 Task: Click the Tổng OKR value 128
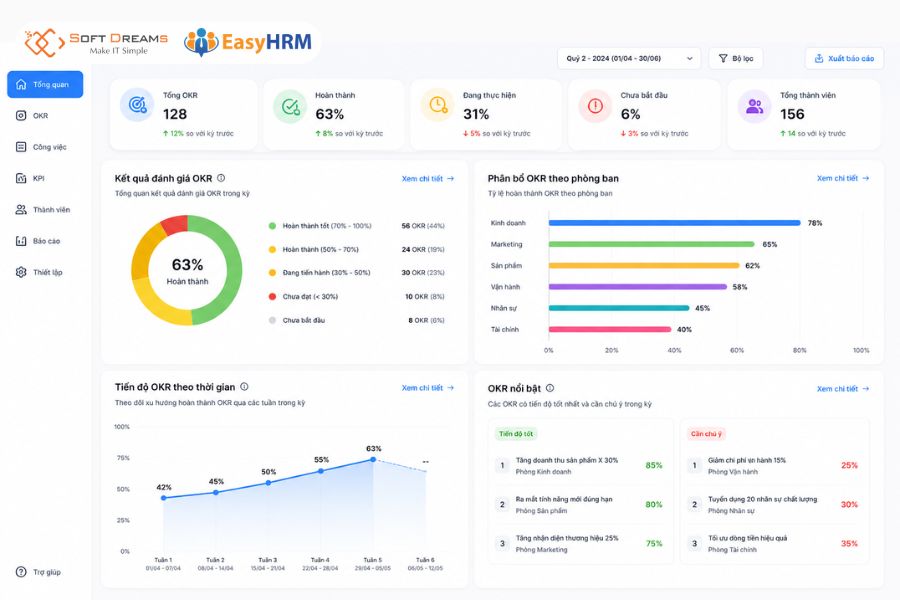pyautogui.click(x=174, y=114)
